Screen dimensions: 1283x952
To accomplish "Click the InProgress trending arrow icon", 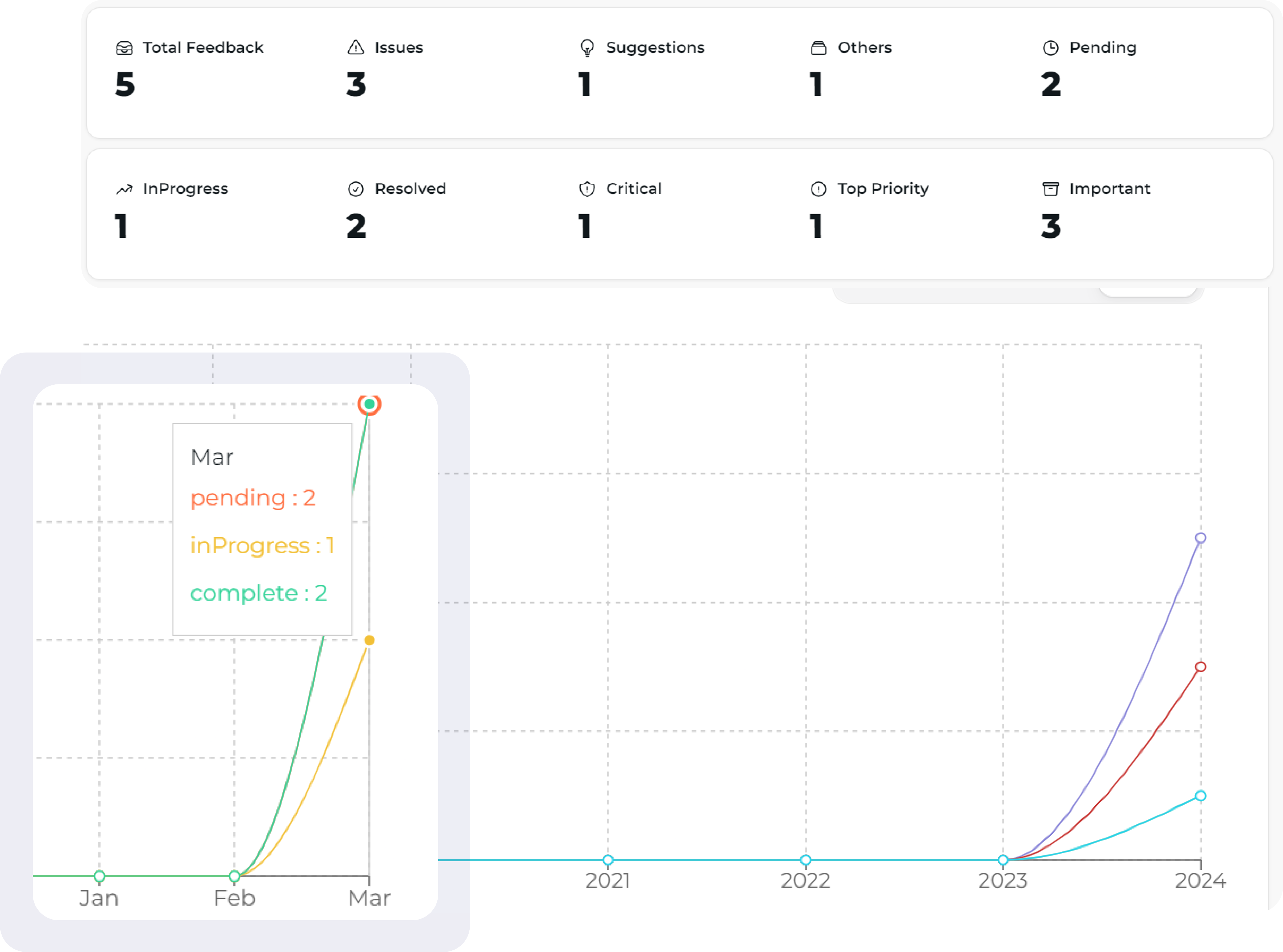I will coord(124,190).
